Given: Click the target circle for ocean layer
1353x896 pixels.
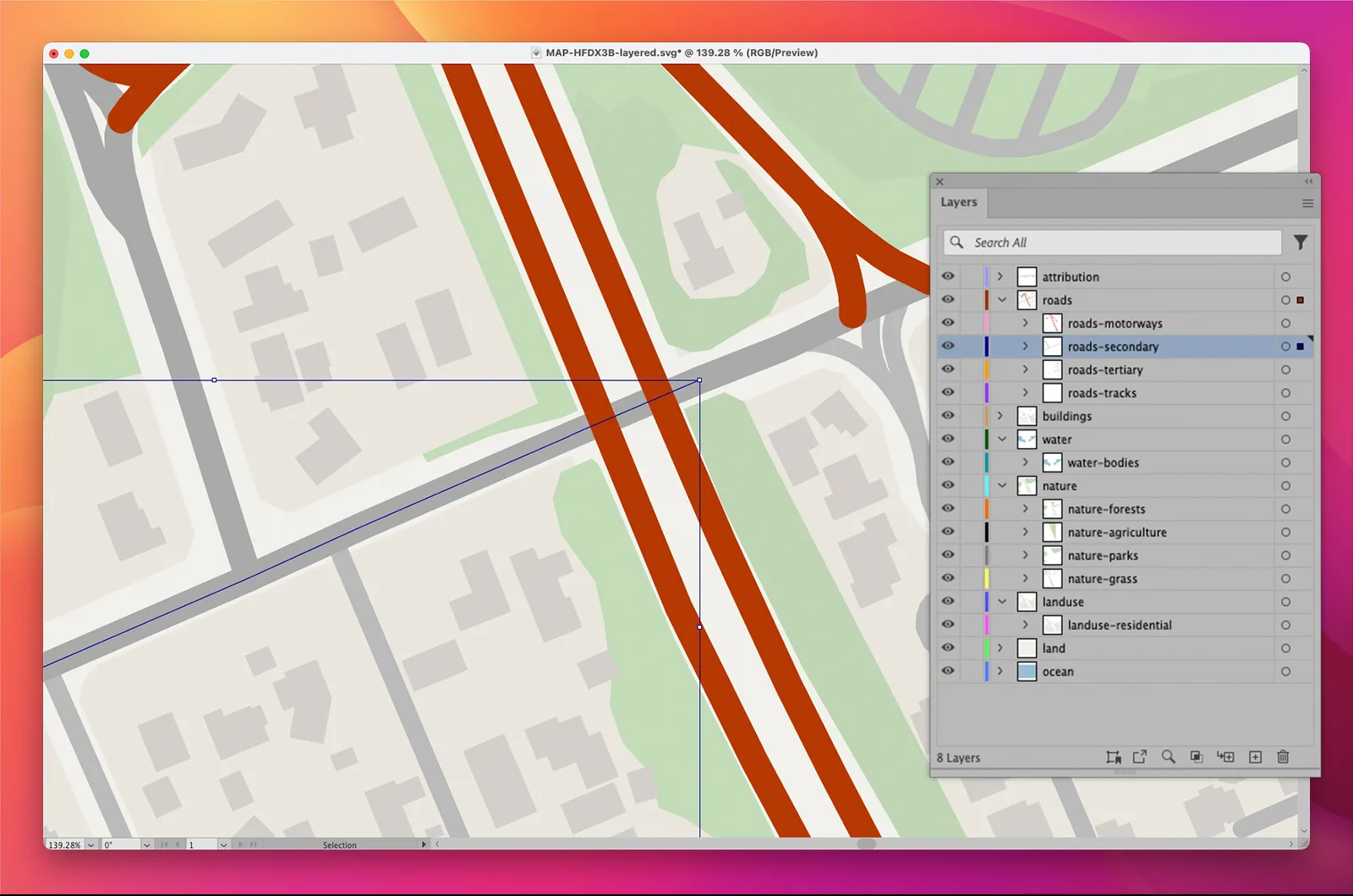Looking at the screenshot, I should pyautogui.click(x=1285, y=672).
